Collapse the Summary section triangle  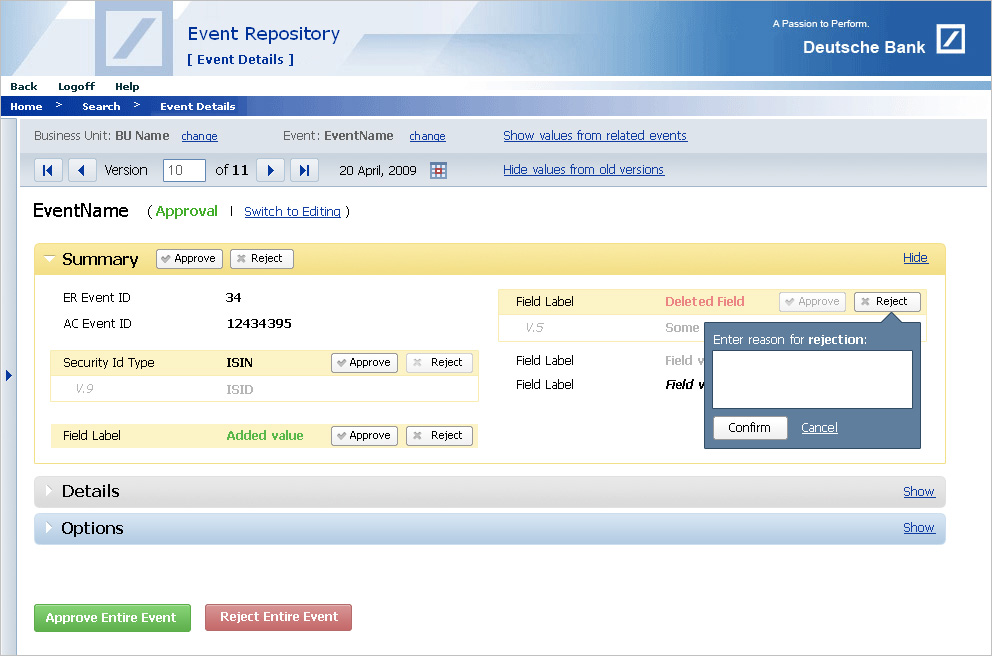pos(48,259)
